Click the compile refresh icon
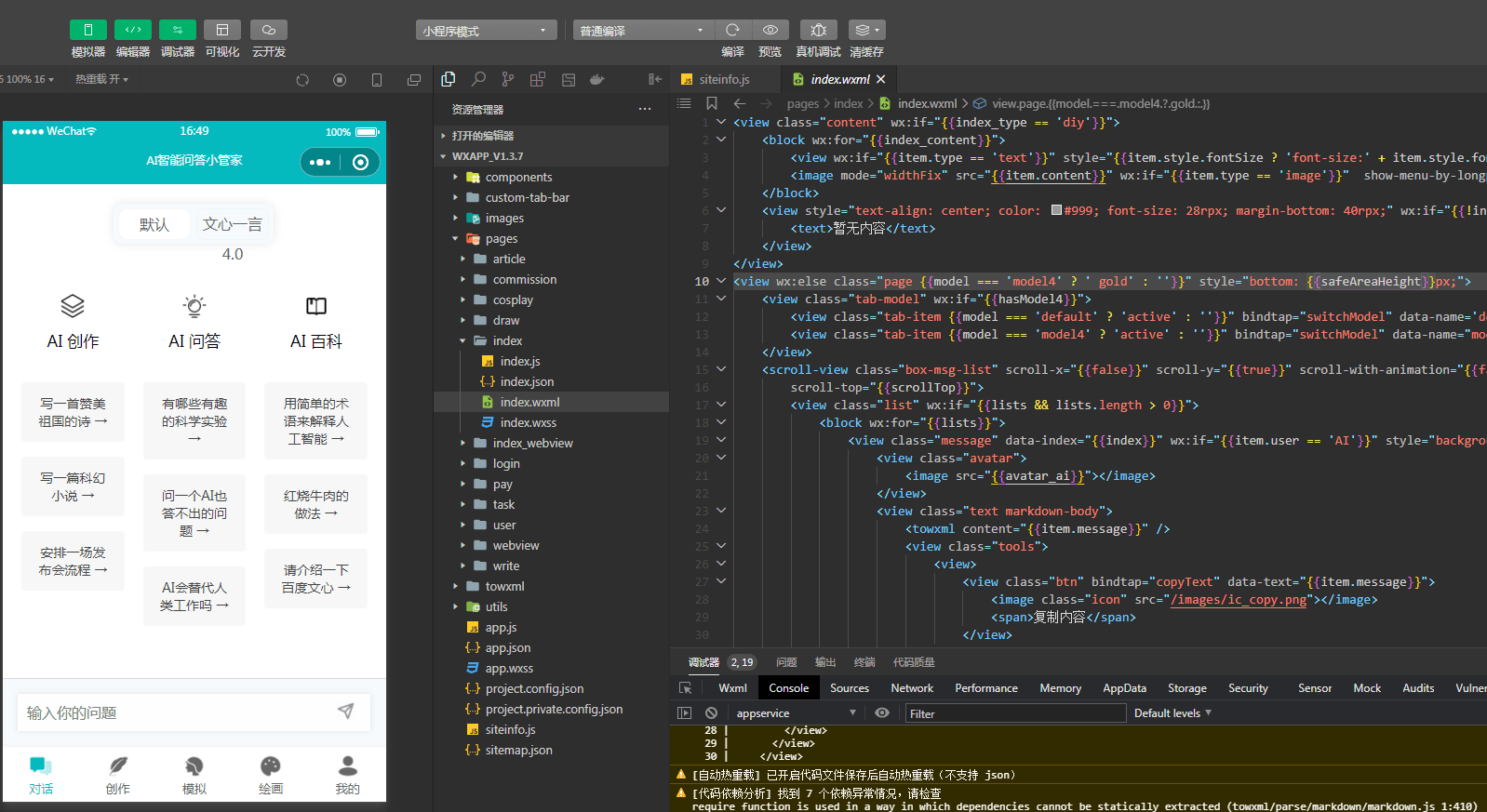Screen dimensions: 1487x812 click(x=733, y=30)
